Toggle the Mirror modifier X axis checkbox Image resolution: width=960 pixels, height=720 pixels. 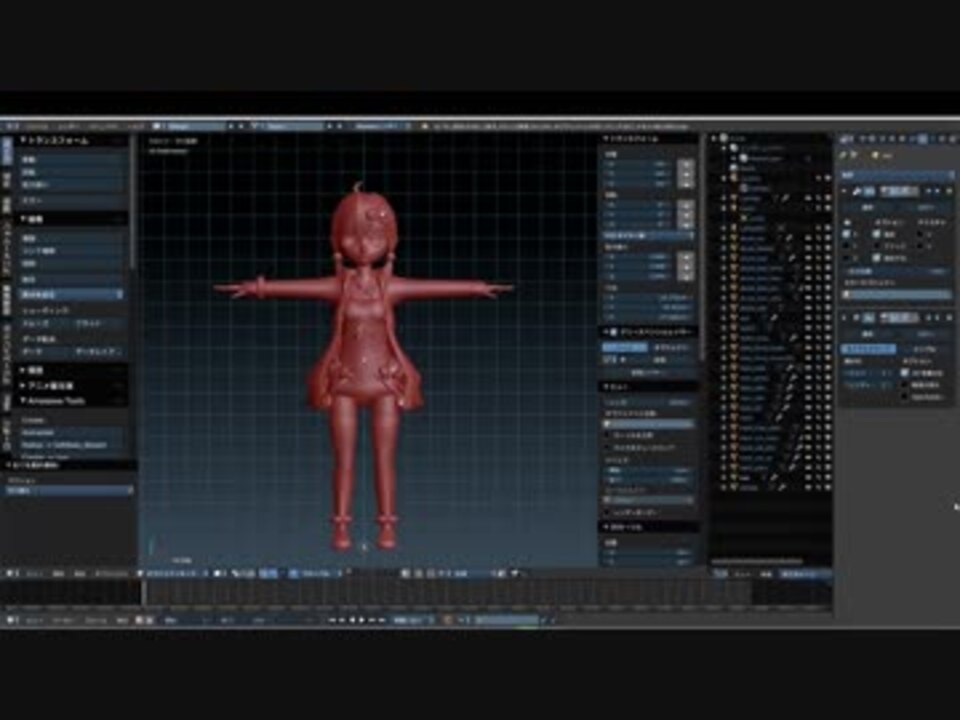click(847, 233)
